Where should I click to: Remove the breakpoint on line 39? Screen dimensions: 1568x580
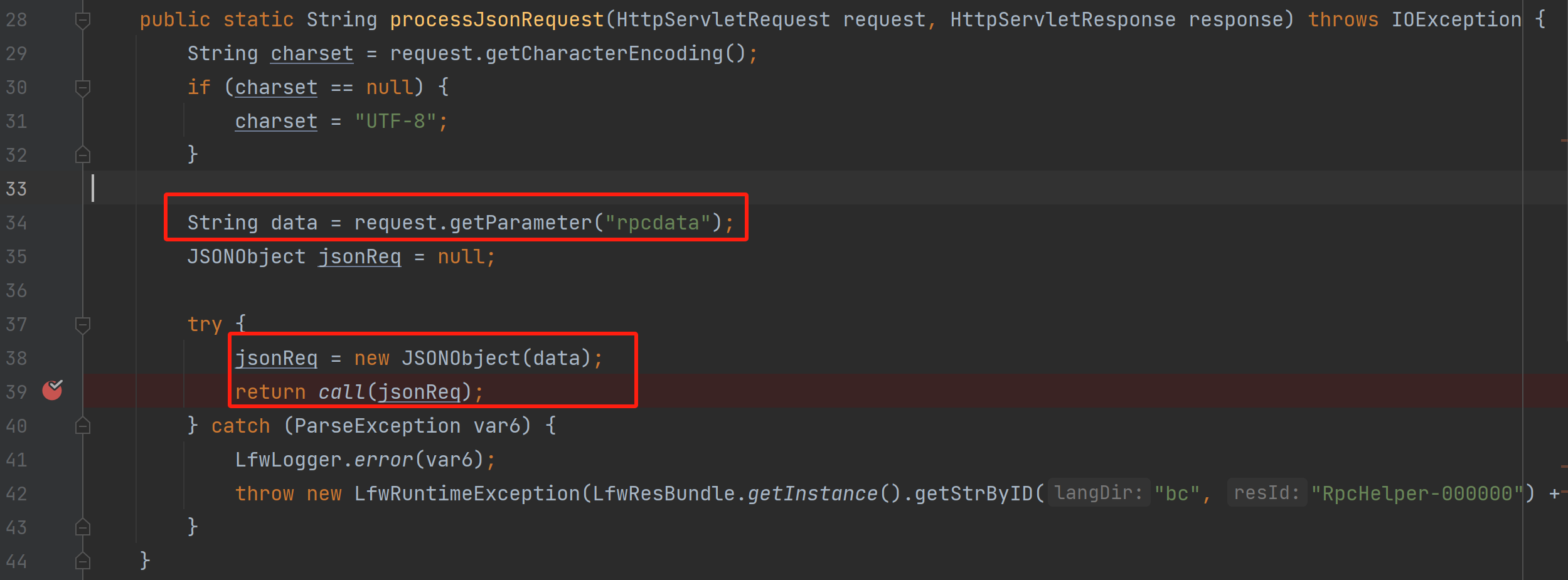52,390
